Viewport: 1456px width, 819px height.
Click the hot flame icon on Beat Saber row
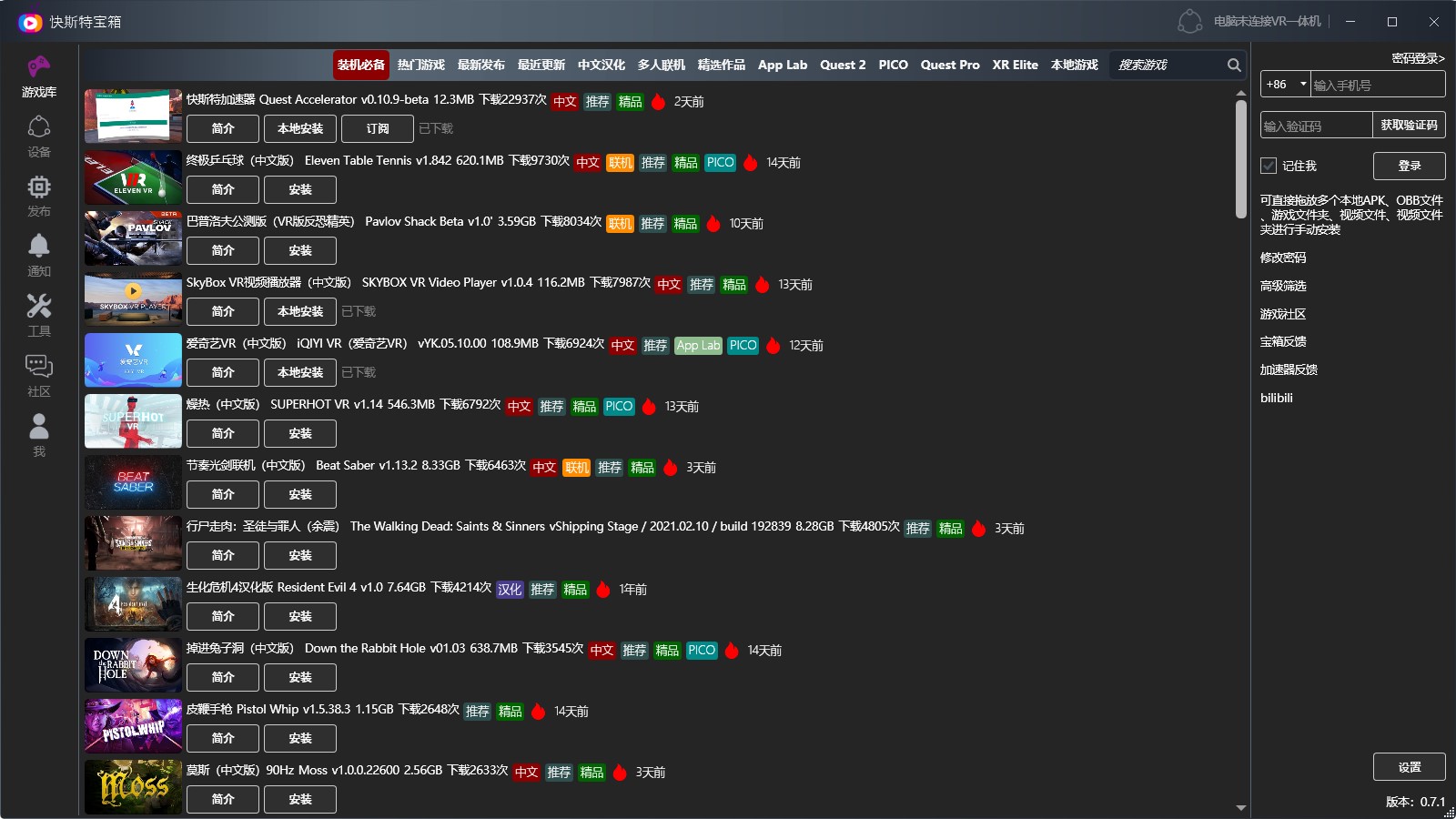click(x=671, y=467)
